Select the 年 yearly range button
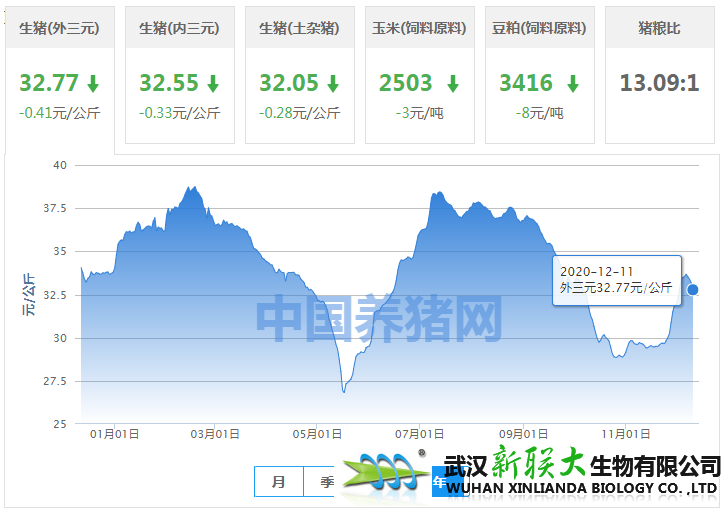Screen dimensions: 725x511 click(x=438, y=482)
